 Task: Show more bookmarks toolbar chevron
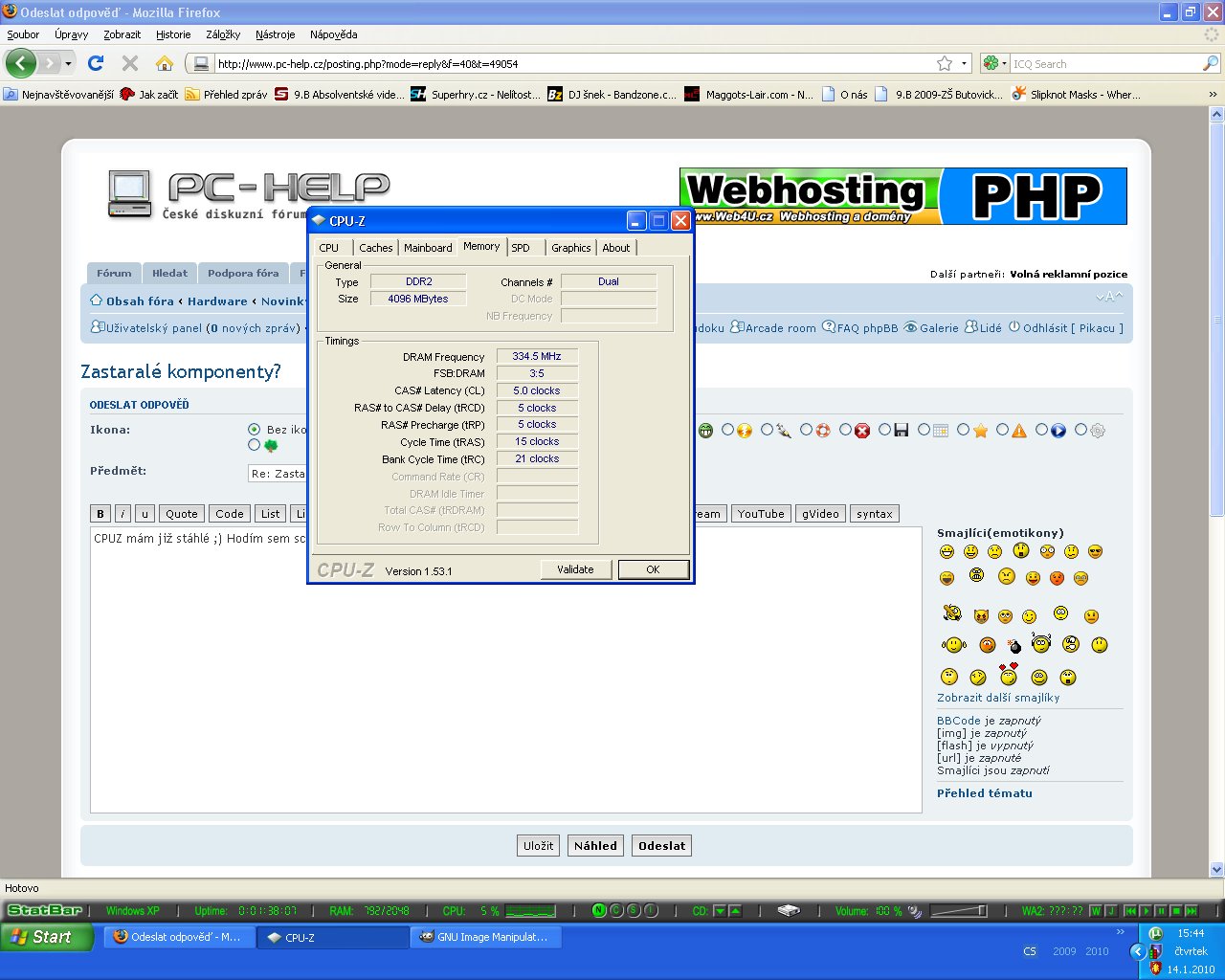[1213, 95]
